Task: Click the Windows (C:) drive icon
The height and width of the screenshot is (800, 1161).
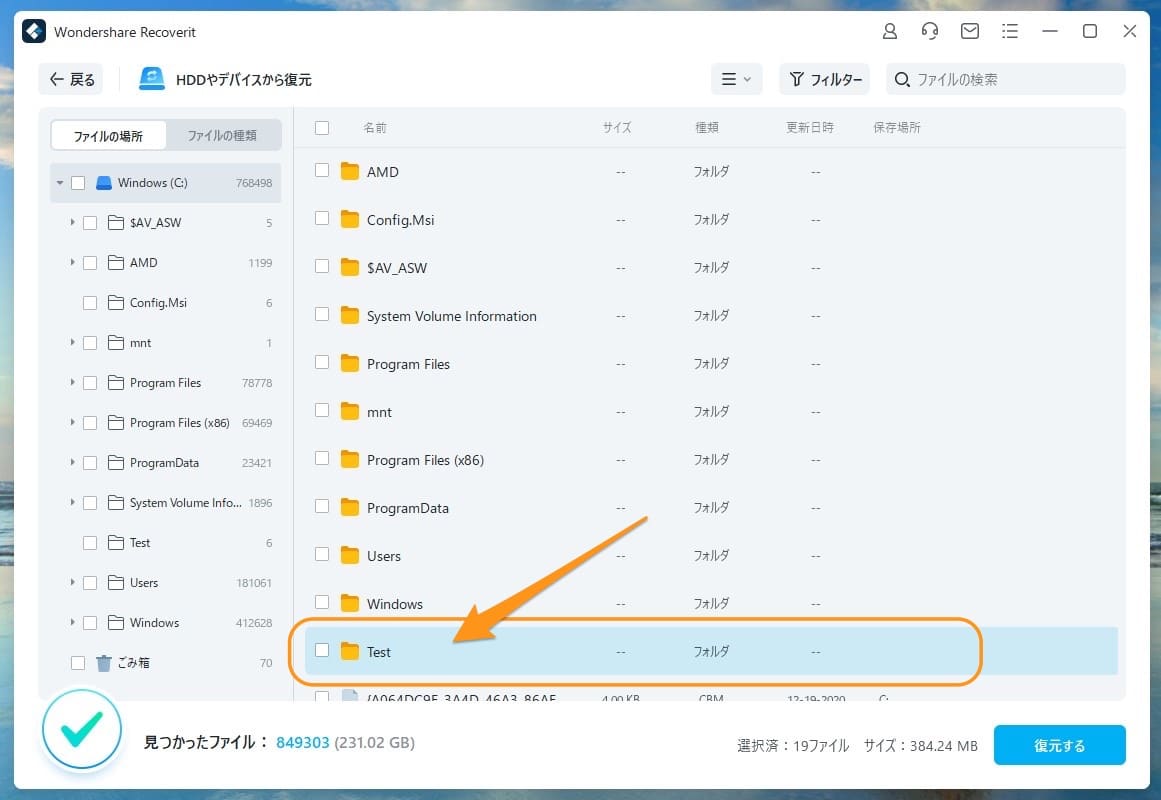Action: [104, 183]
